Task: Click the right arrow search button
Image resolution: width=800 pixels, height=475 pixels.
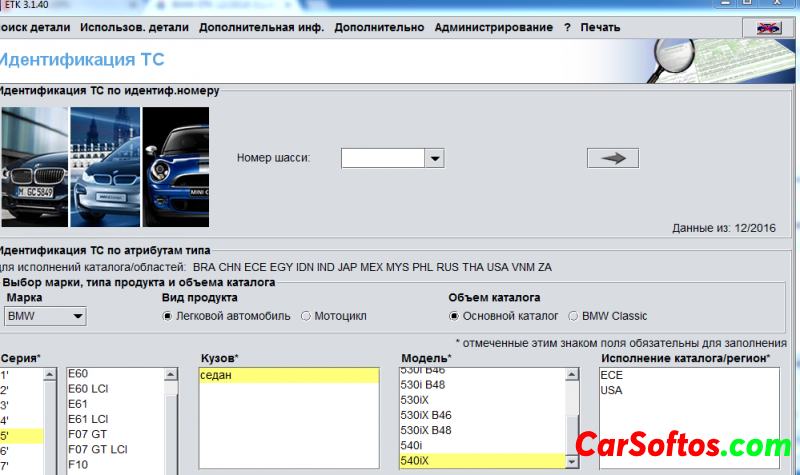Action: tap(612, 158)
